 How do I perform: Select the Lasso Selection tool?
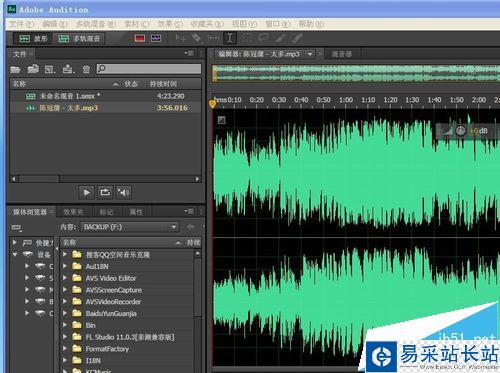pos(264,38)
